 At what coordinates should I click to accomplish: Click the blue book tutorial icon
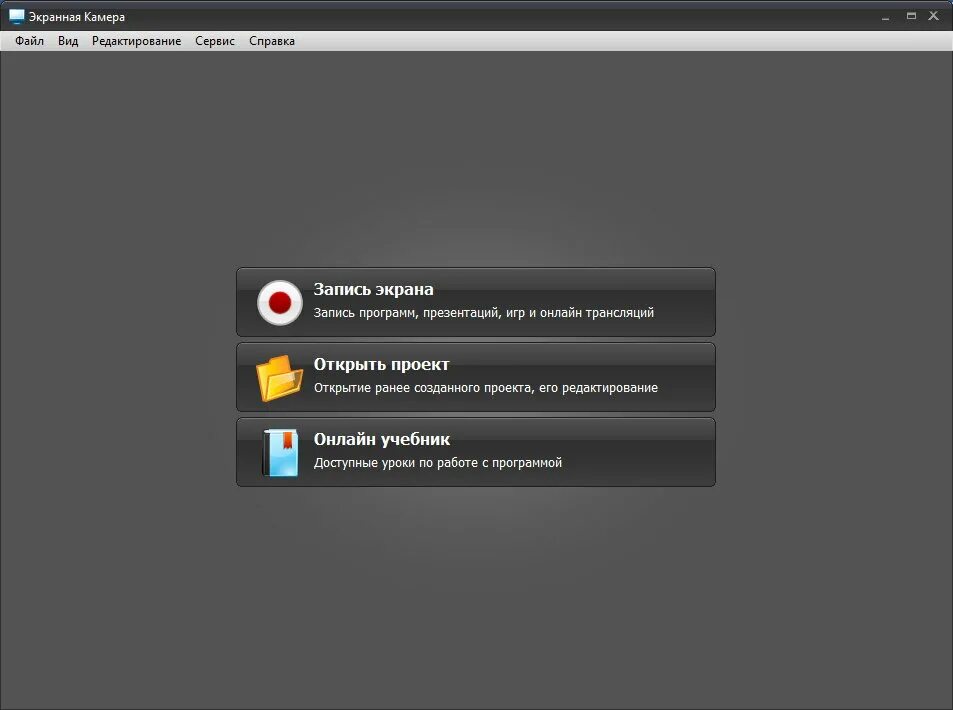coord(280,452)
